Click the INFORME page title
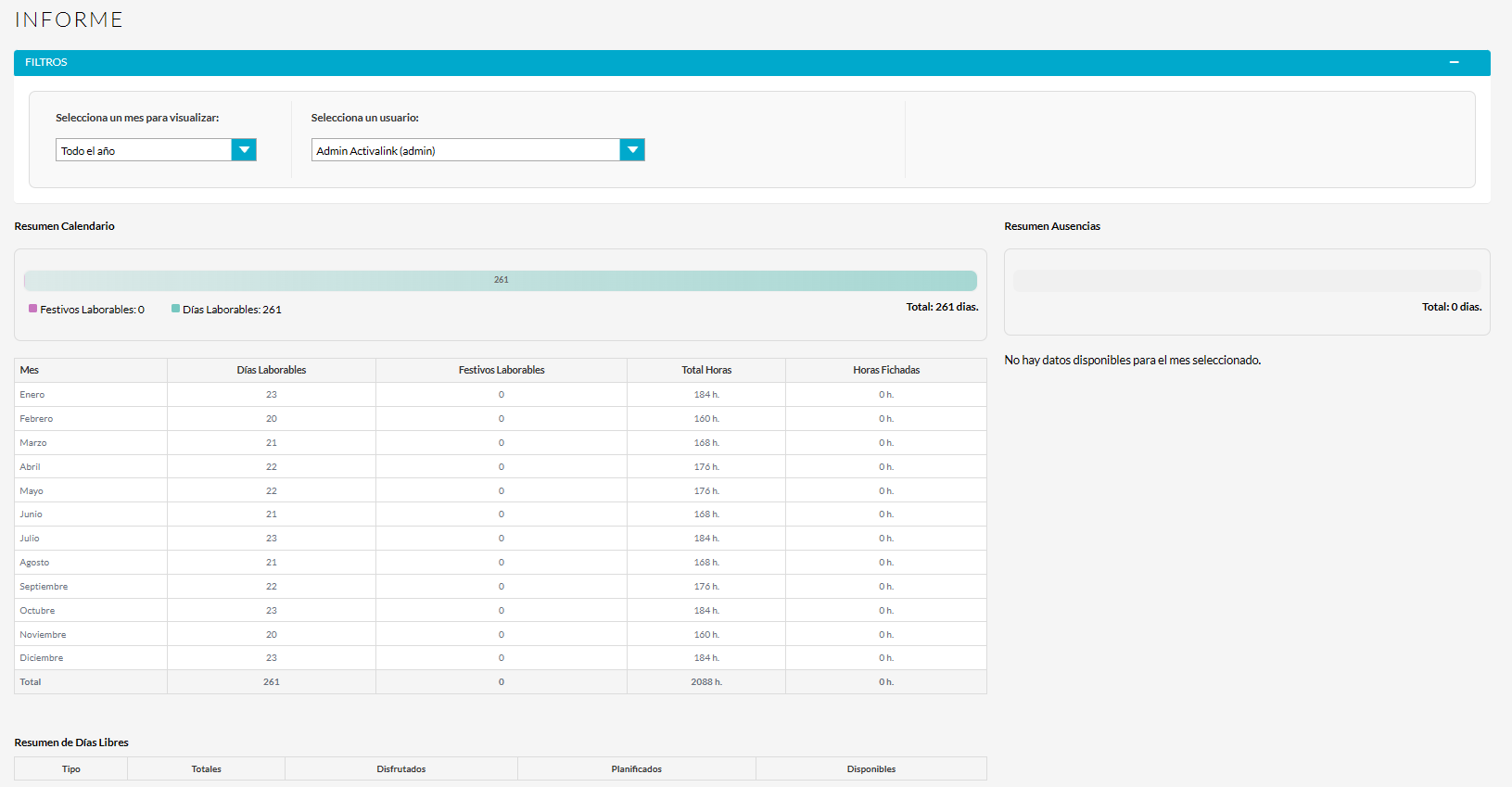This screenshot has height=787, width=1512. point(69,19)
